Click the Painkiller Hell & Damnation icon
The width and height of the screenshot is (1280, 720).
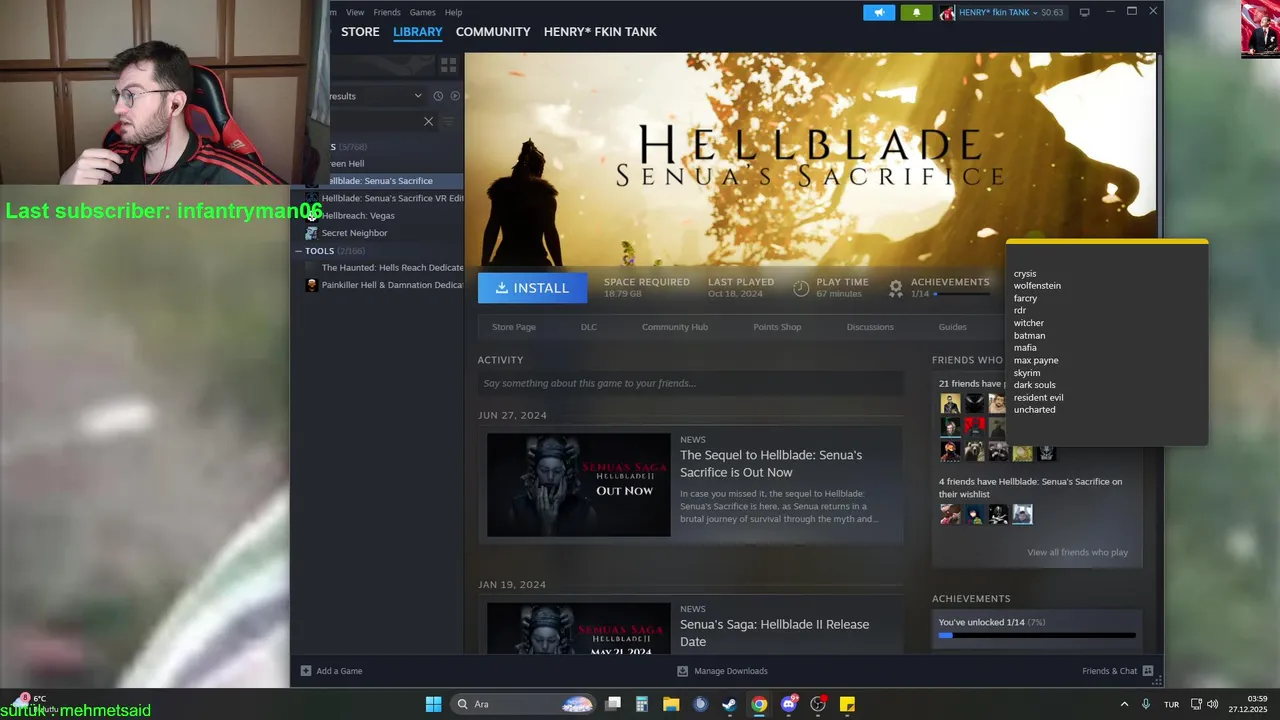[312, 285]
